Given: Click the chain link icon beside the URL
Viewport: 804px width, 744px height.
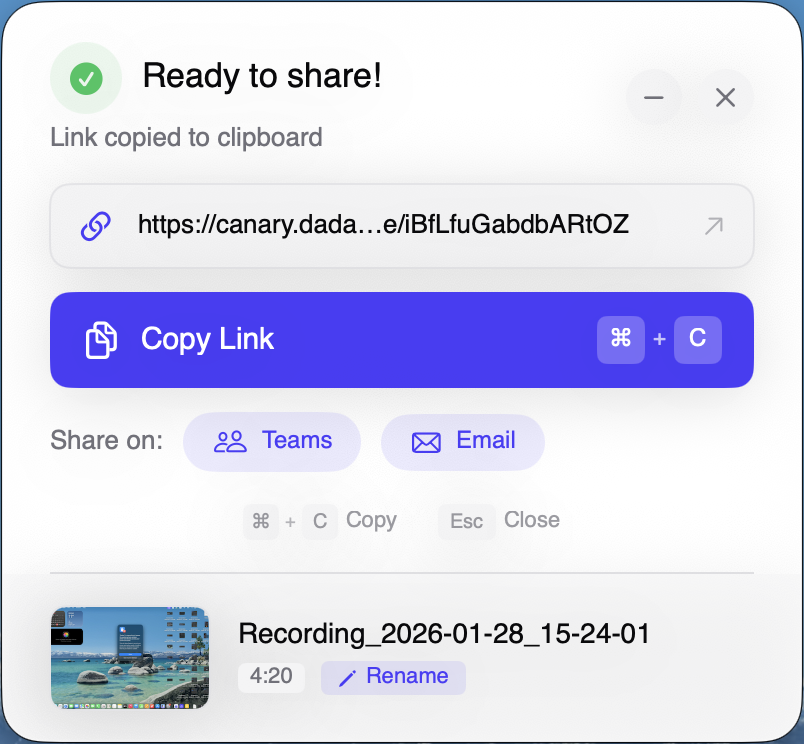Looking at the screenshot, I should [x=95, y=226].
